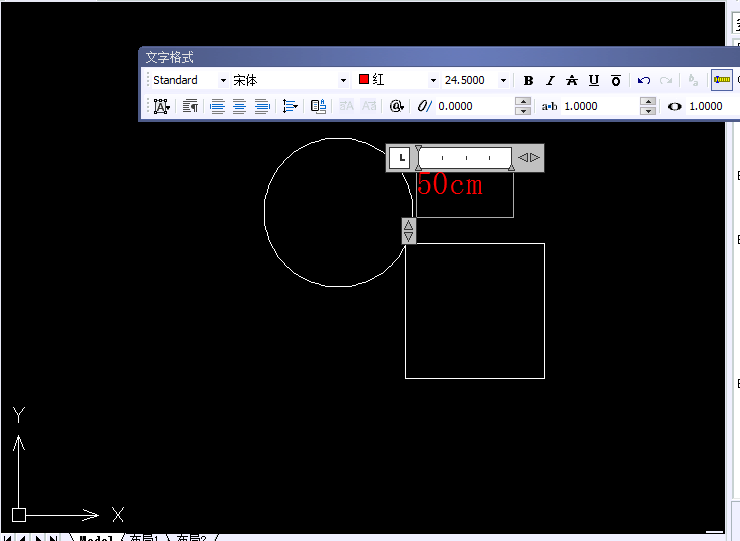Screen dimensions: 740x541
Task: Switch to the Model tab
Action: coord(95,538)
